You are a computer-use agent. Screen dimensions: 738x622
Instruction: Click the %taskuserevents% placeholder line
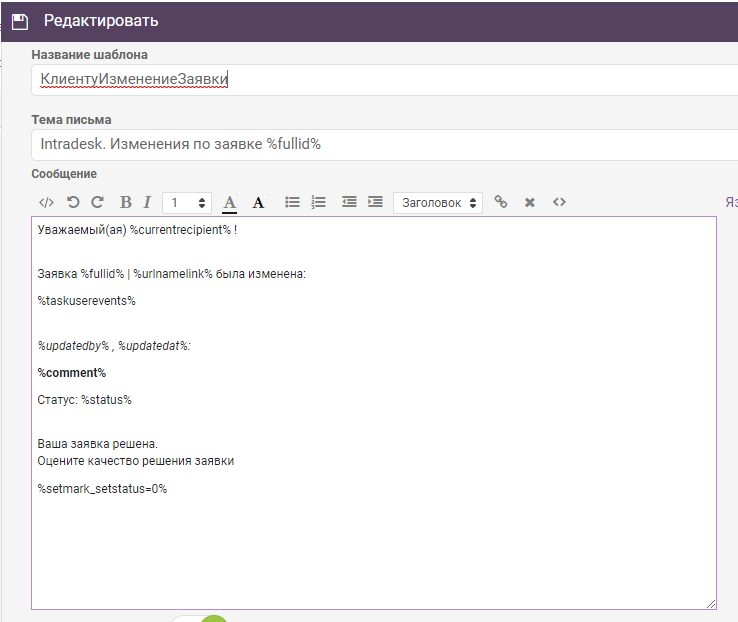[87, 301]
